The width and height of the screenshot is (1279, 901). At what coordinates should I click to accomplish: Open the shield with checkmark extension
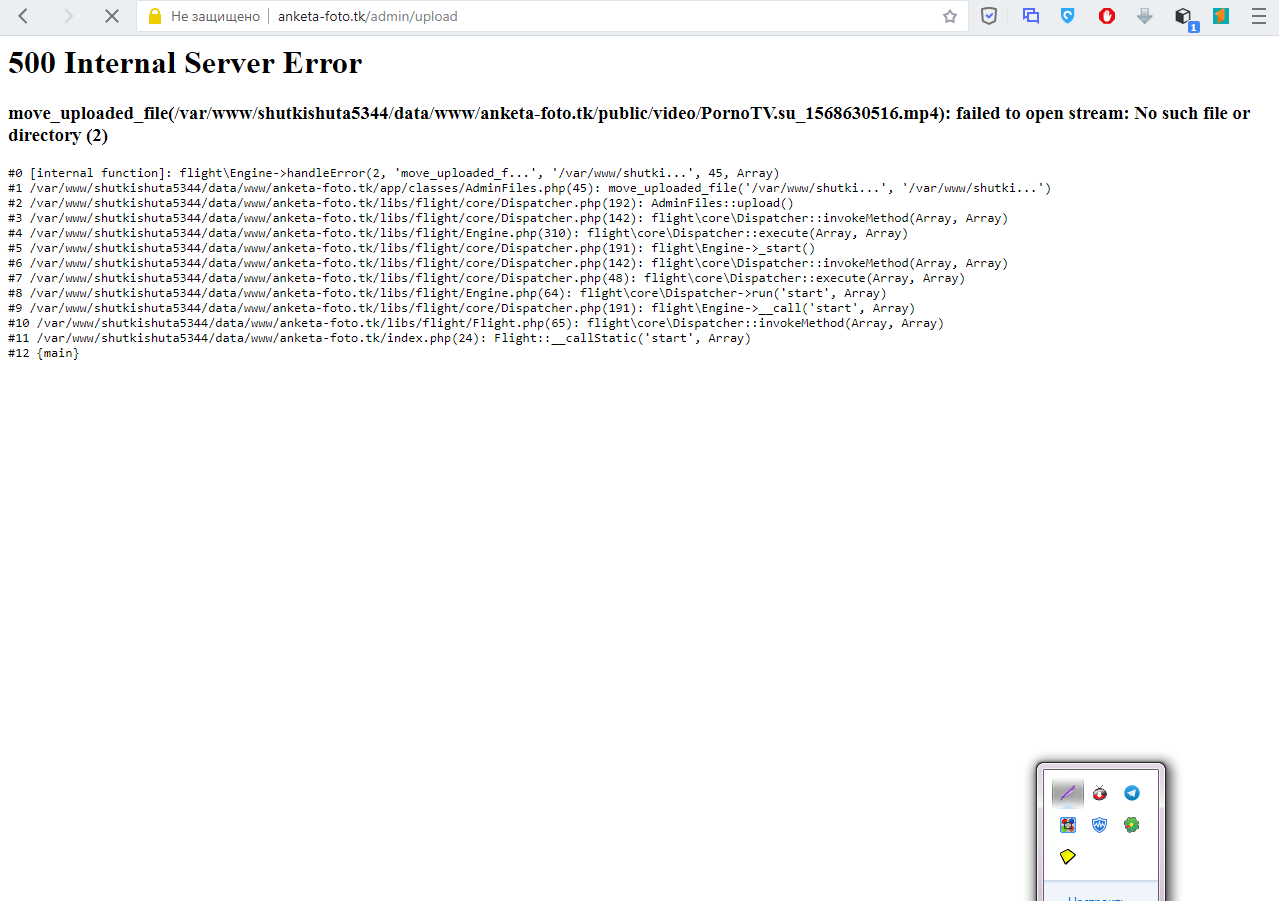[x=989, y=16]
